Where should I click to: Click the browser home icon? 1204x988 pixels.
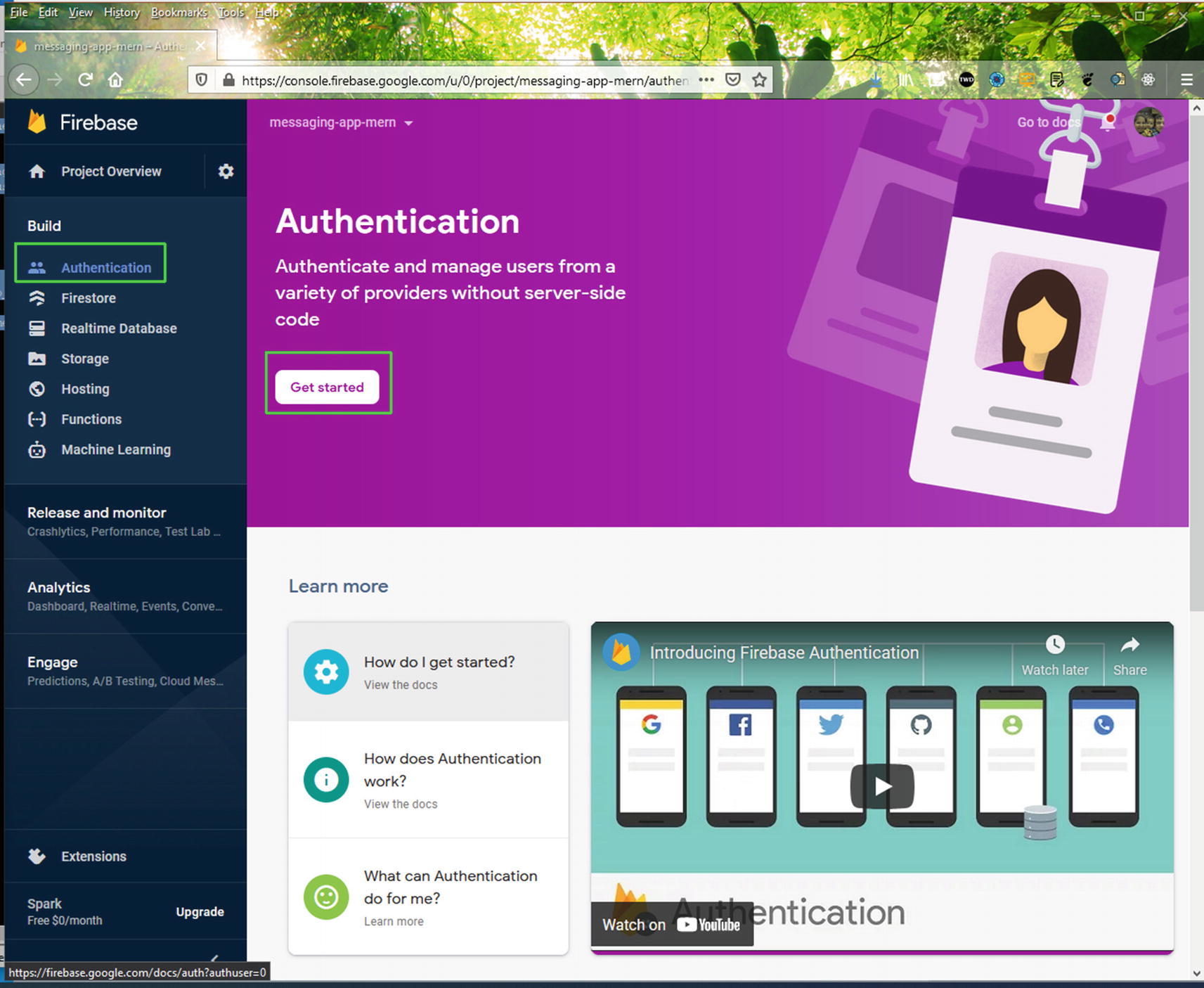[x=116, y=80]
